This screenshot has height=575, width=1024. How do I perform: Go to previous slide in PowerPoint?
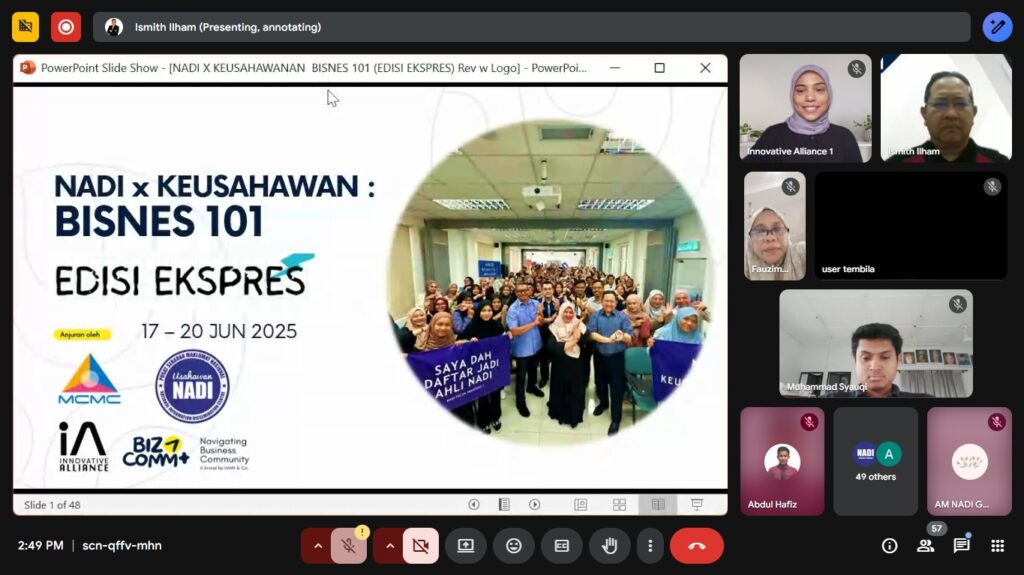click(474, 504)
